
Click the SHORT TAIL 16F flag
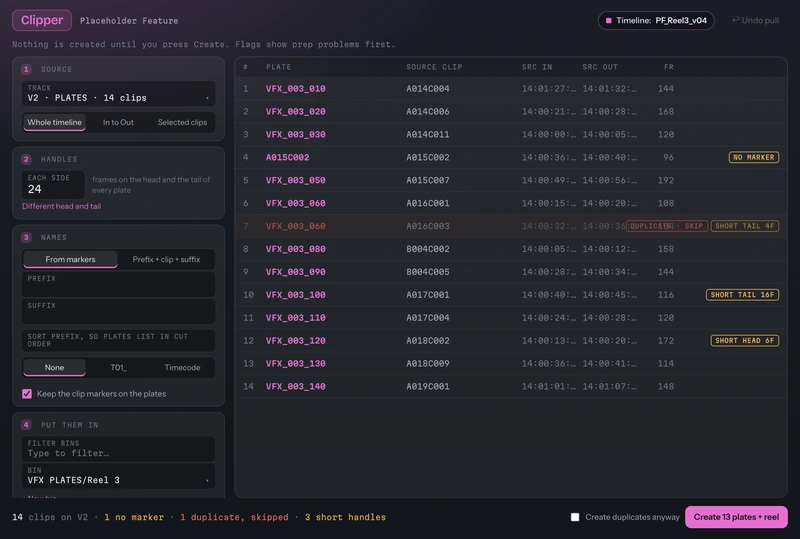[x=742, y=295]
